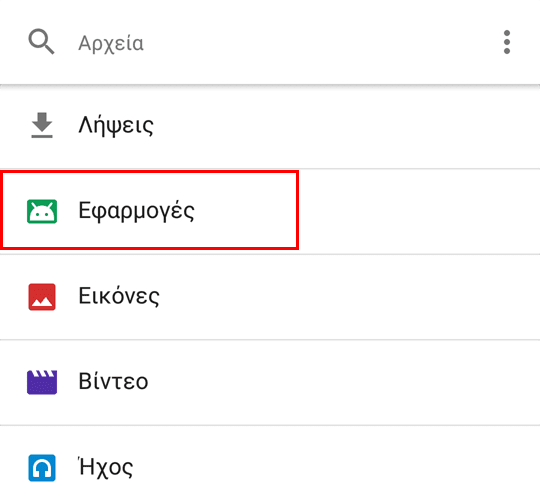The height and width of the screenshot is (500, 540).
Task: Tap the blue headphones audio icon
Action: (x=42, y=468)
